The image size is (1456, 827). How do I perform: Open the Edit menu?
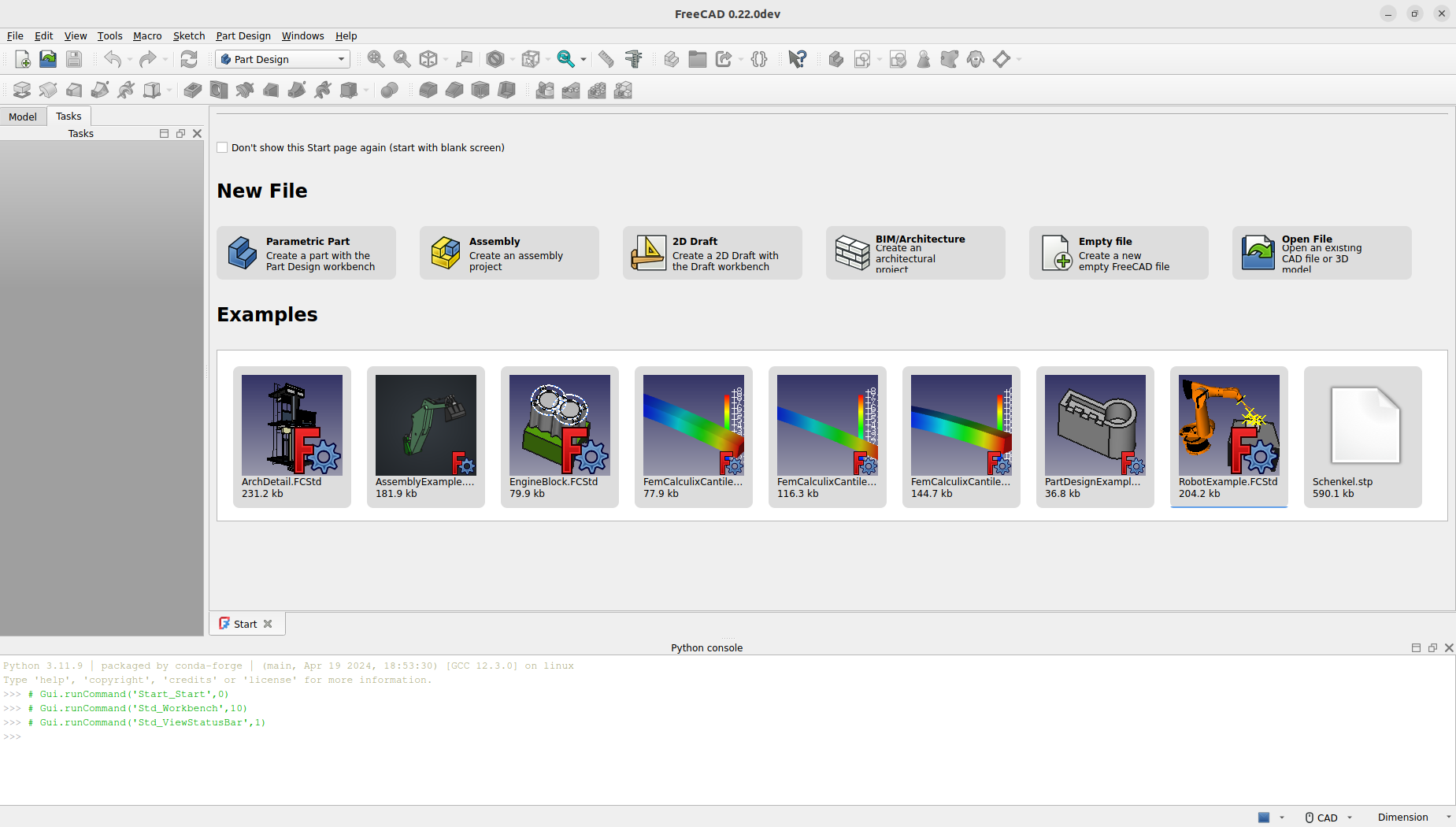pos(43,35)
